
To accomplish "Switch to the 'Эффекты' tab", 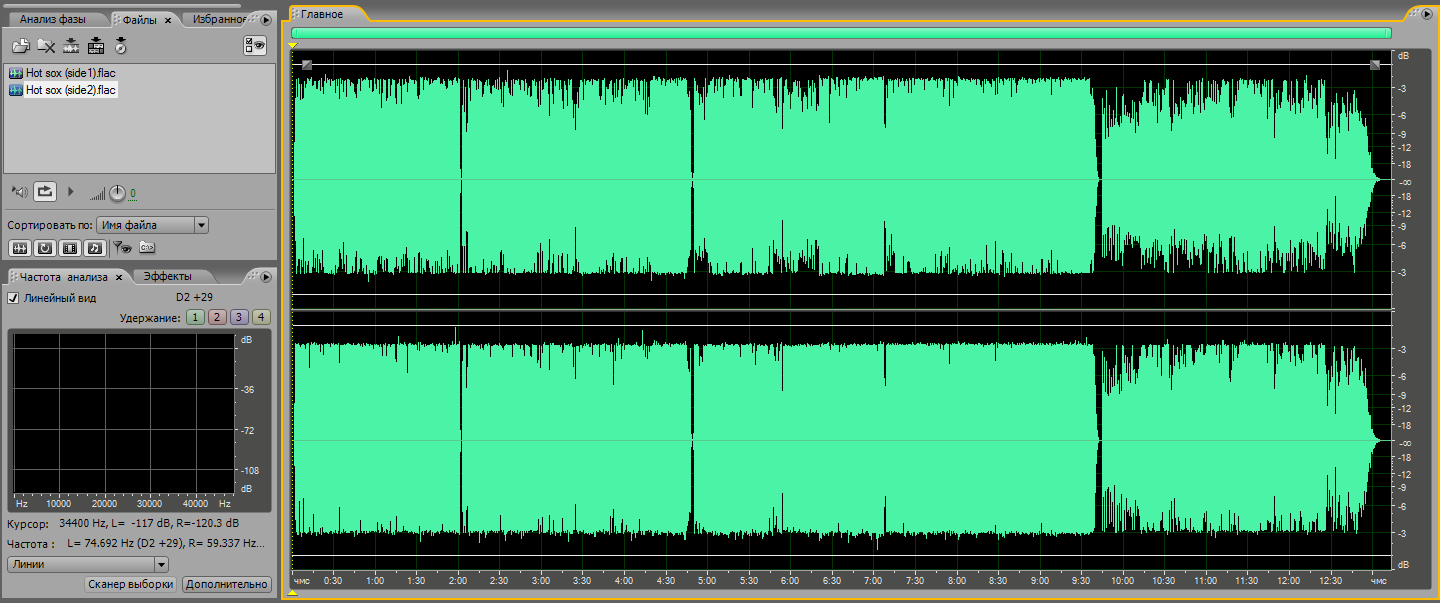I will (166, 277).
